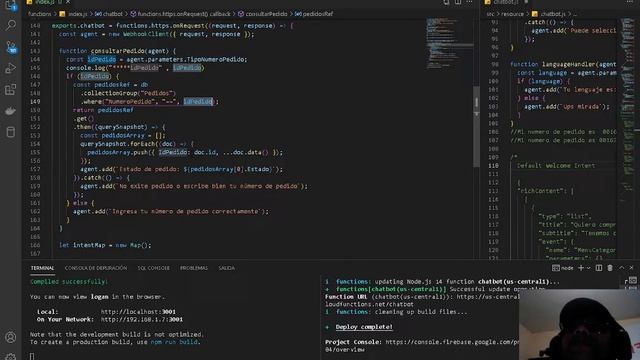Open the new terminal profile dropdown arrow

(589, 268)
